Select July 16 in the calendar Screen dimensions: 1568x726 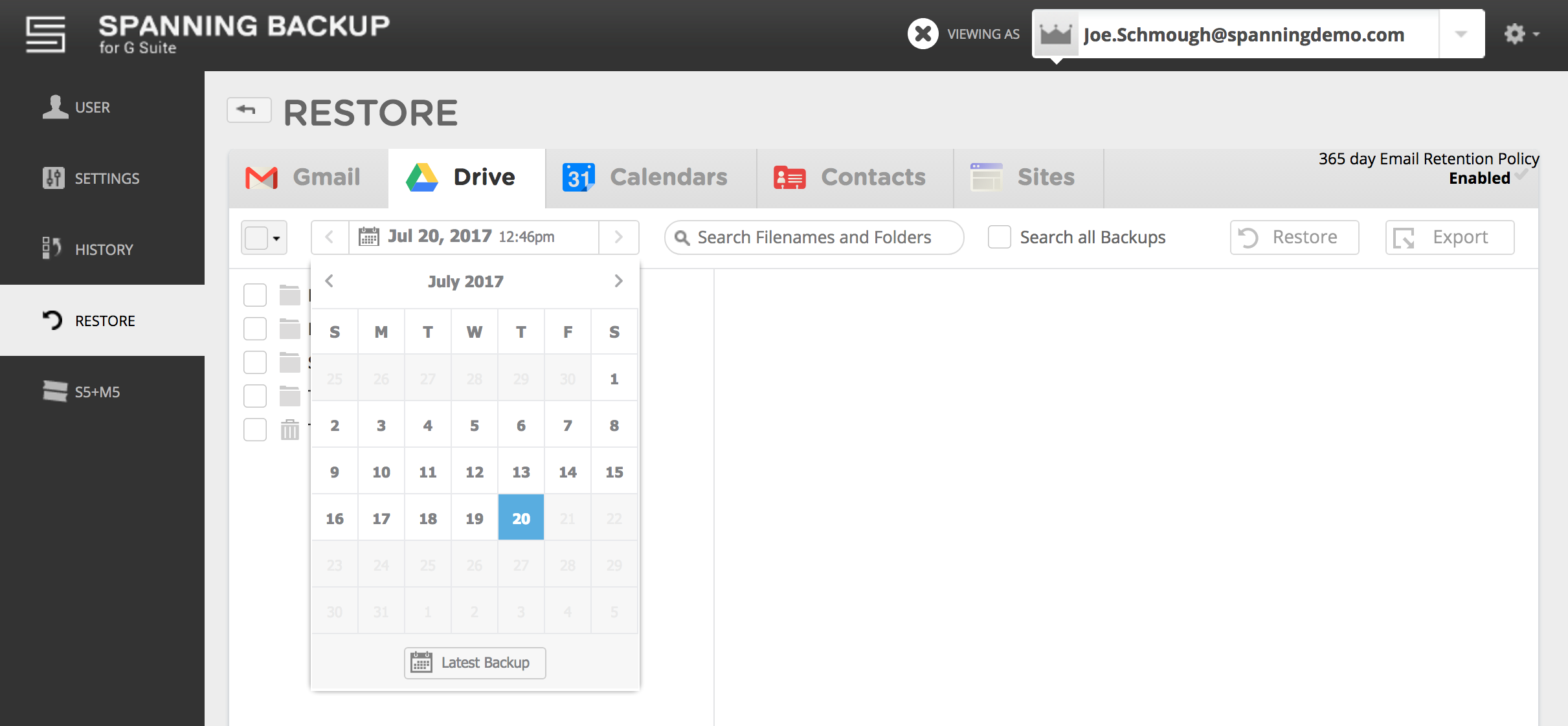pyautogui.click(x=335, y=518)
